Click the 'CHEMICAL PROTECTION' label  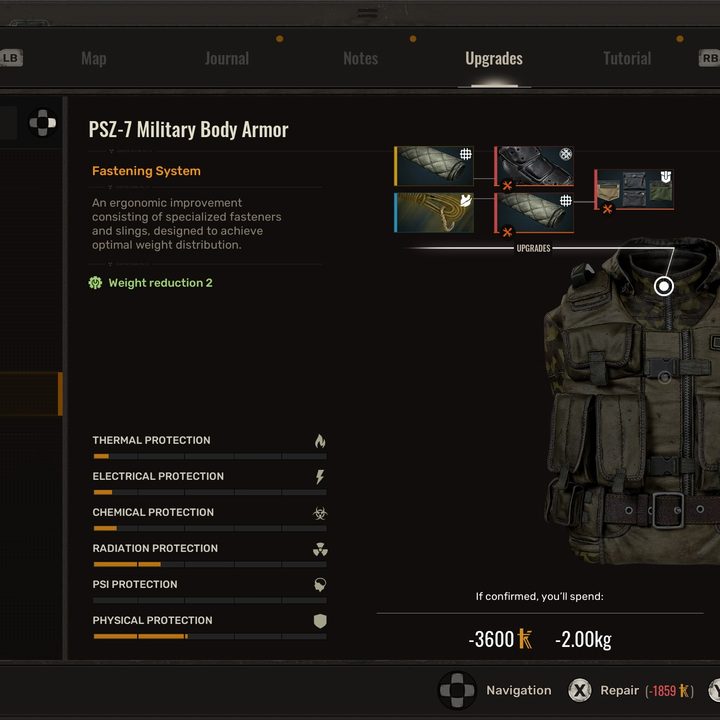pos(153,512)
